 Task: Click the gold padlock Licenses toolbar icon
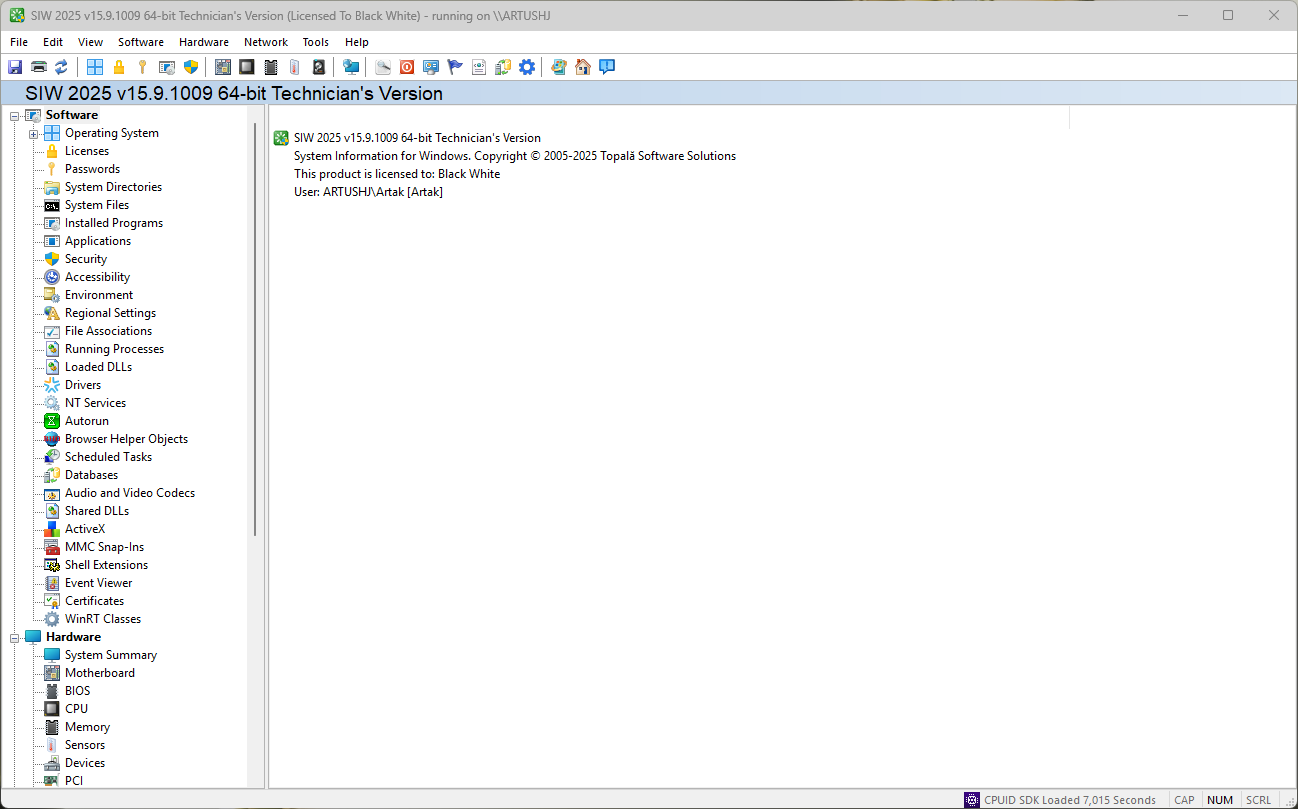point(119,67)
